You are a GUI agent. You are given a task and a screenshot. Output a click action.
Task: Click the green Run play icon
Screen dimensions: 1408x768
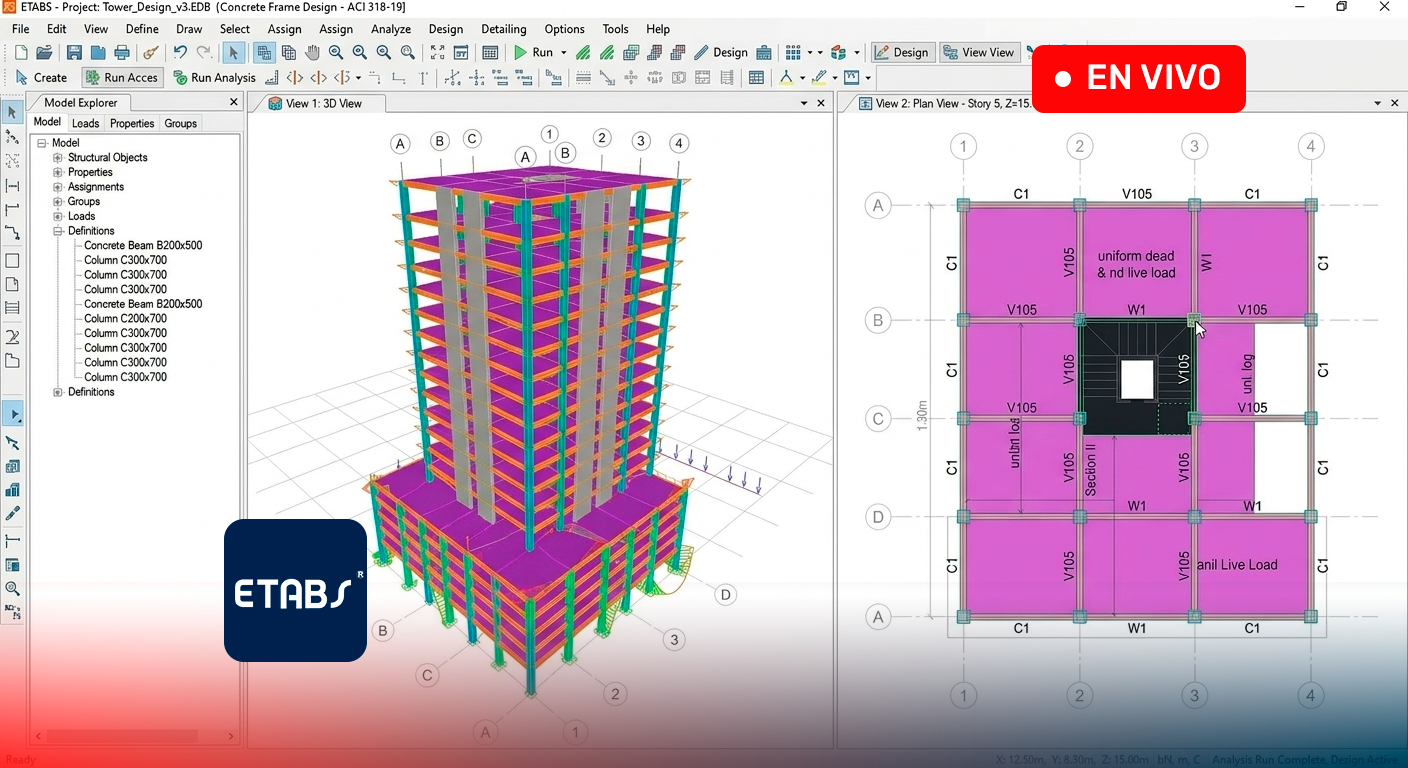pyautogui.click(x=521, y=53)
